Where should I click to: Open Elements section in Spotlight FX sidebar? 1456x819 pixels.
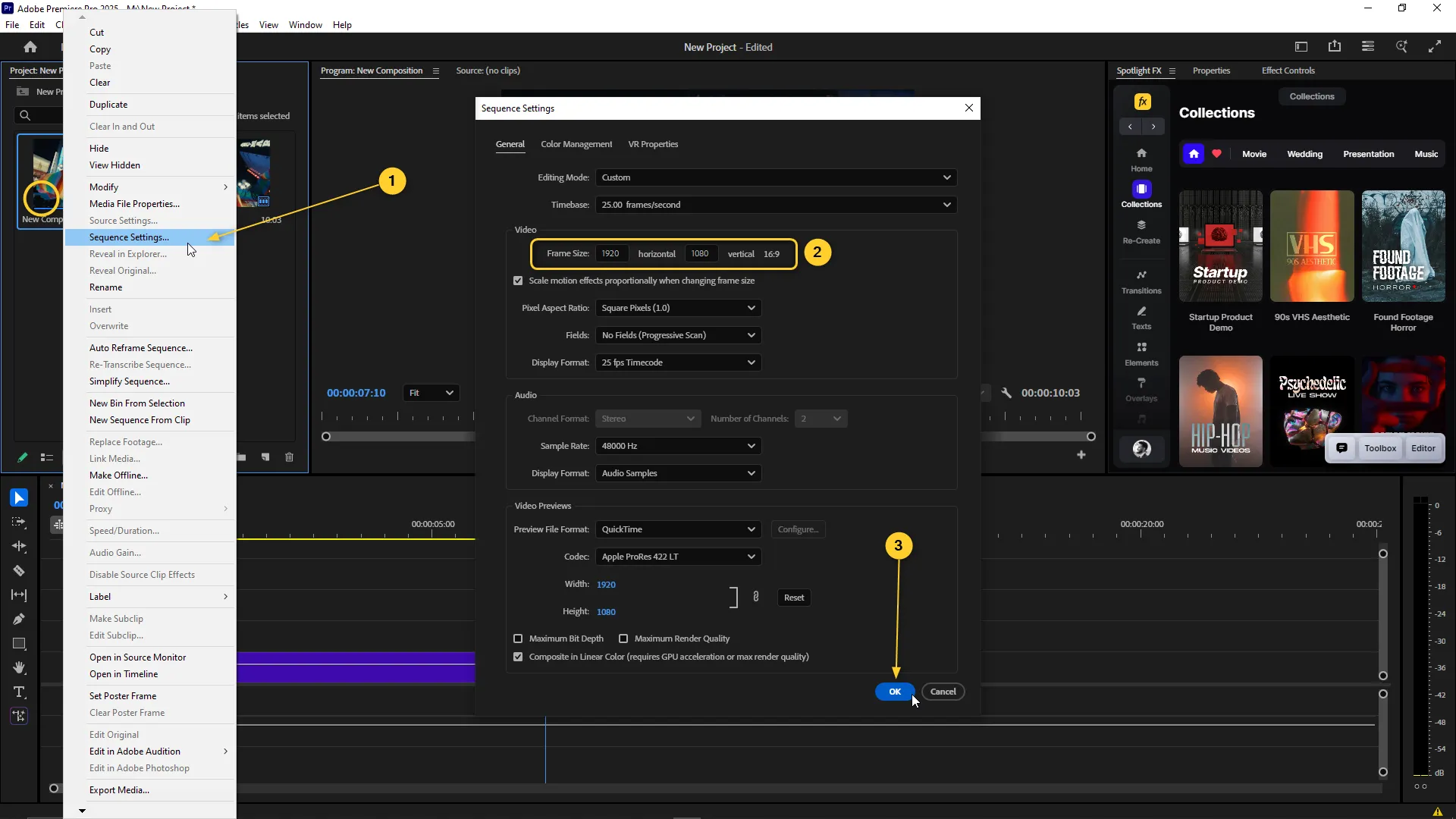(1141, 353)
